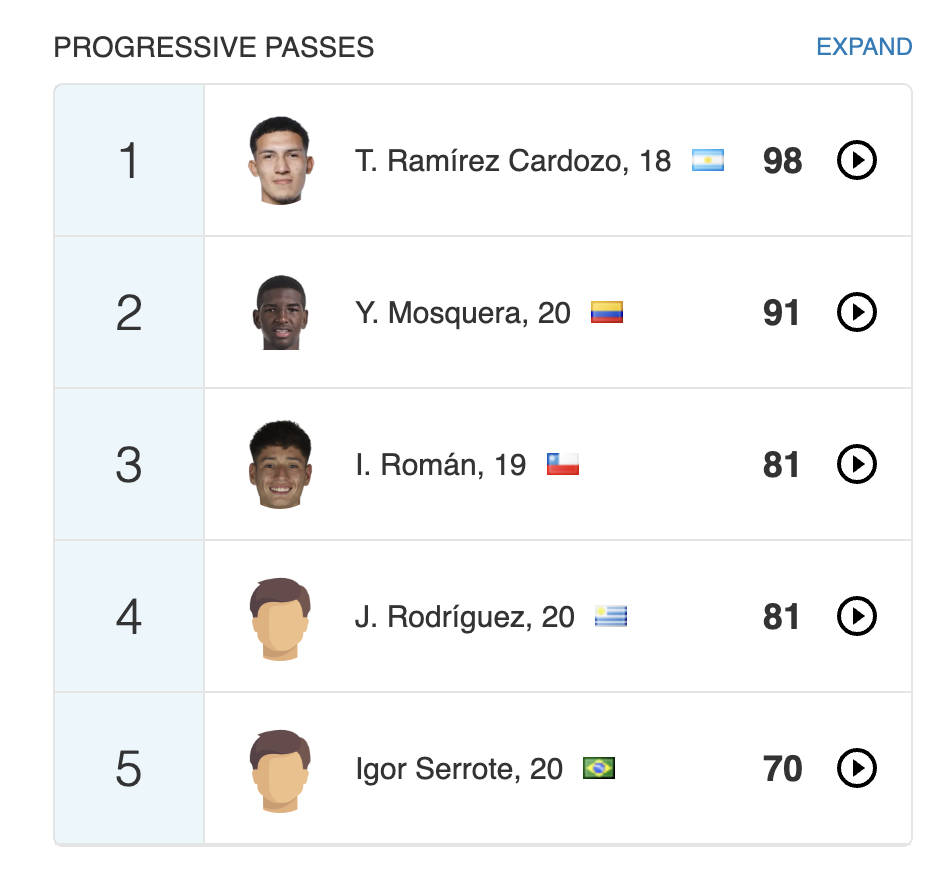947x876 pixels.
Task: Click the Progressive Passes heading
Action: (214, 47)
